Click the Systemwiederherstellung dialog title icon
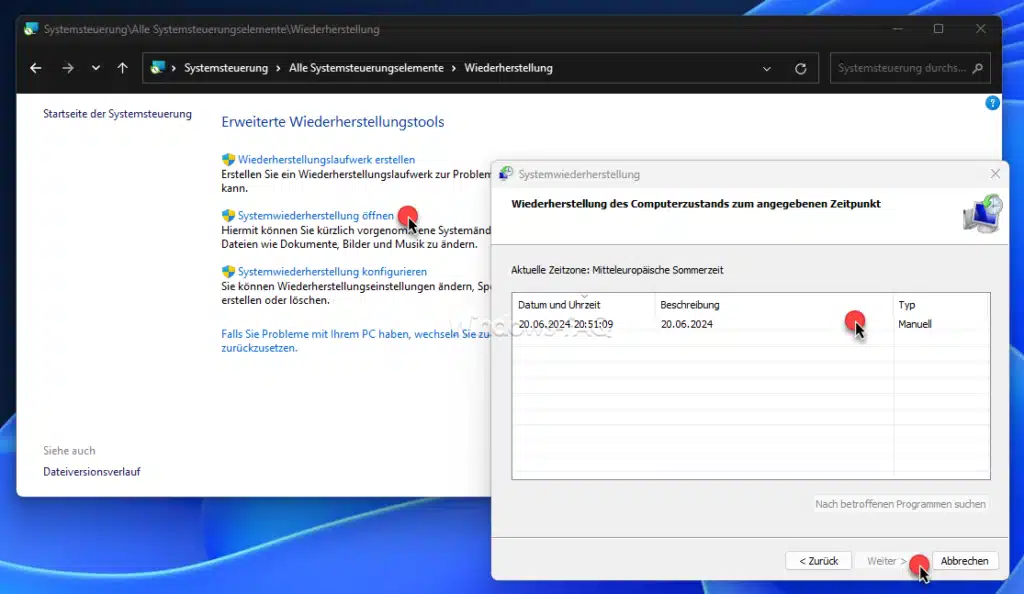 (x=505, y=174)
